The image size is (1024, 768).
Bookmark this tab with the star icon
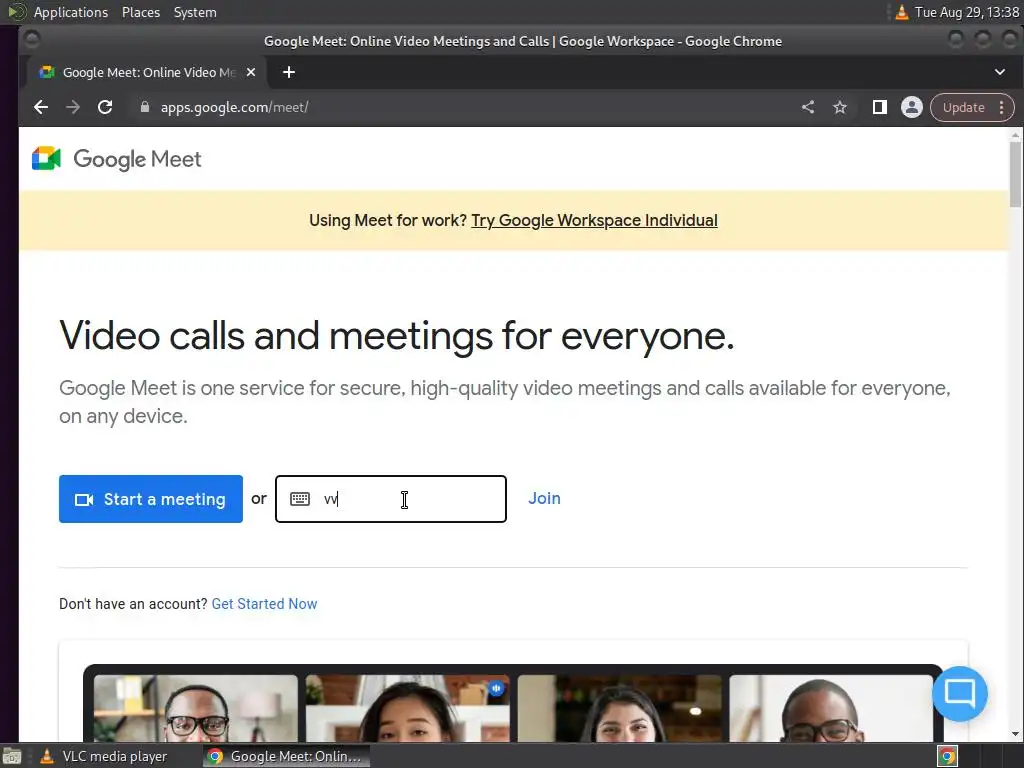[x=840, y=107]
